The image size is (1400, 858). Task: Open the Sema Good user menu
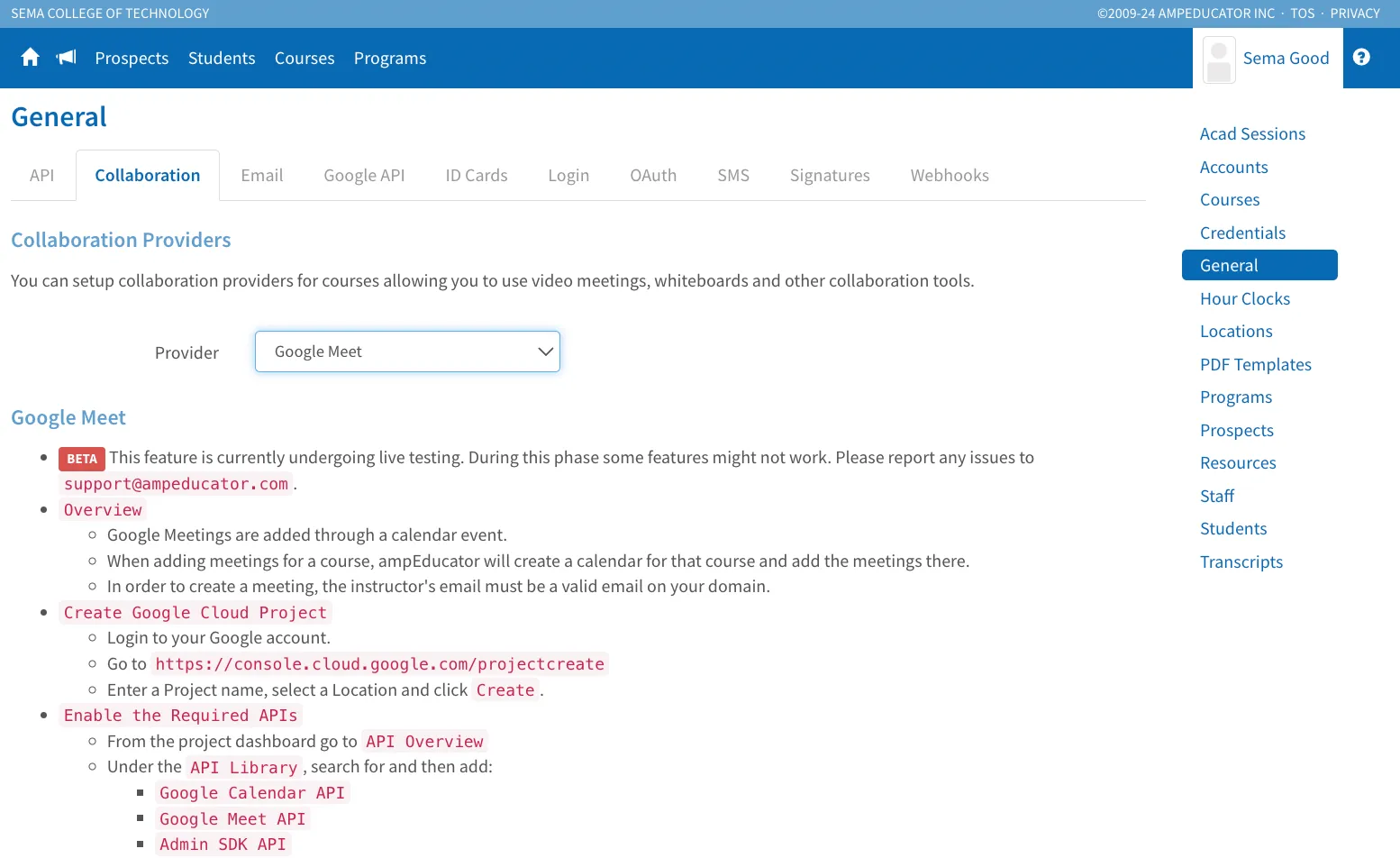point(1268,58)
